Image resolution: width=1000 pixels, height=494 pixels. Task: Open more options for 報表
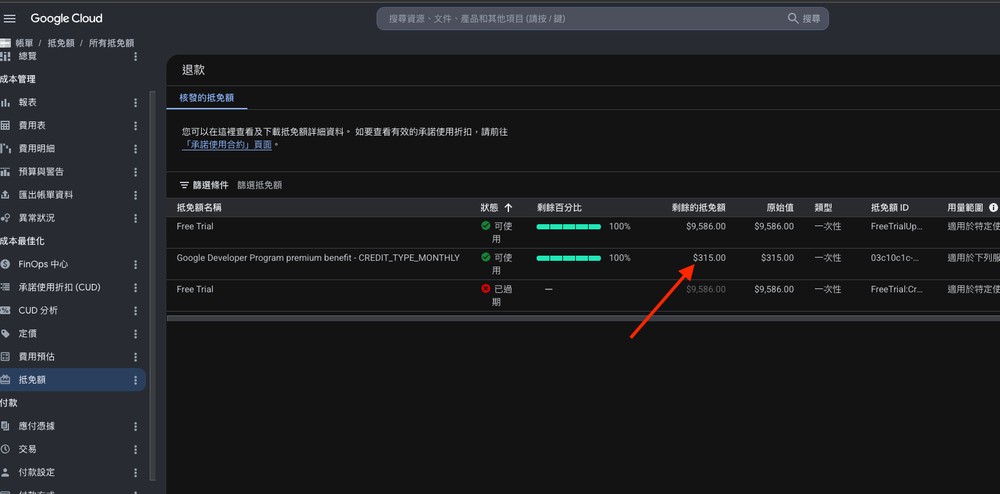point(135,103)
